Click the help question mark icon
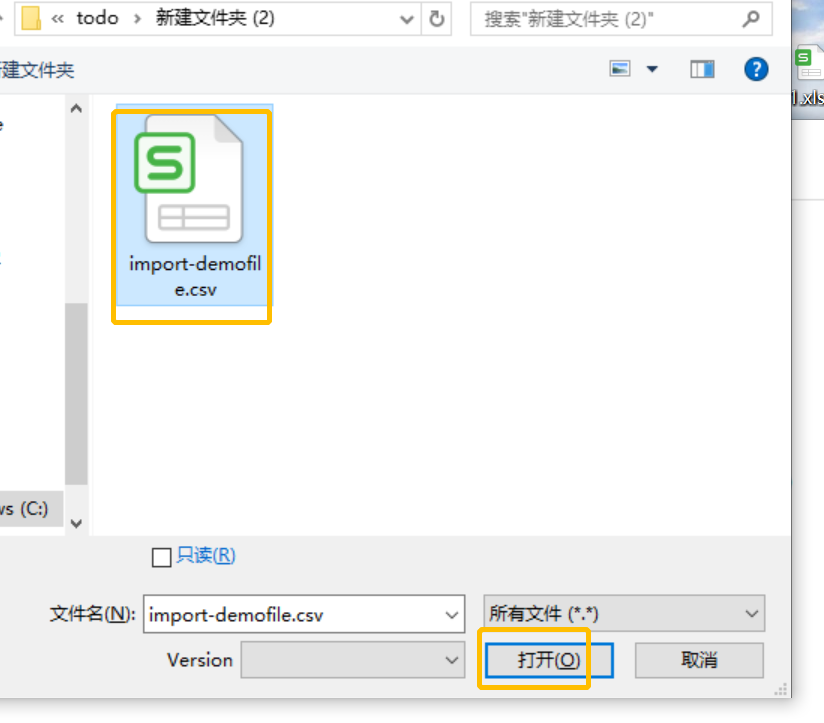824x723 pixels. point(756,69)
